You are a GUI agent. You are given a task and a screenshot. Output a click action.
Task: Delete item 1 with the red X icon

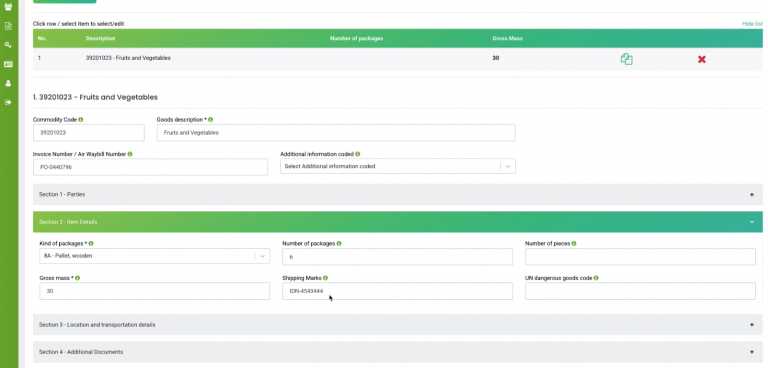click(x=701, y=59)
